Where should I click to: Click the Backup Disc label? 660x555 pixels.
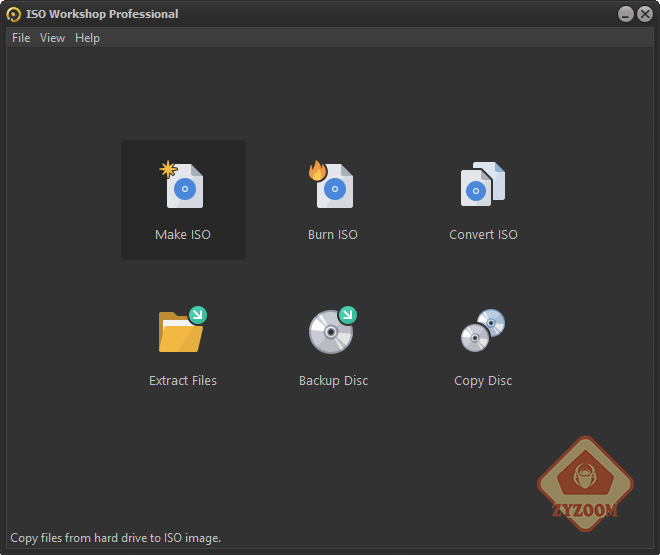[x=333, y=381]
